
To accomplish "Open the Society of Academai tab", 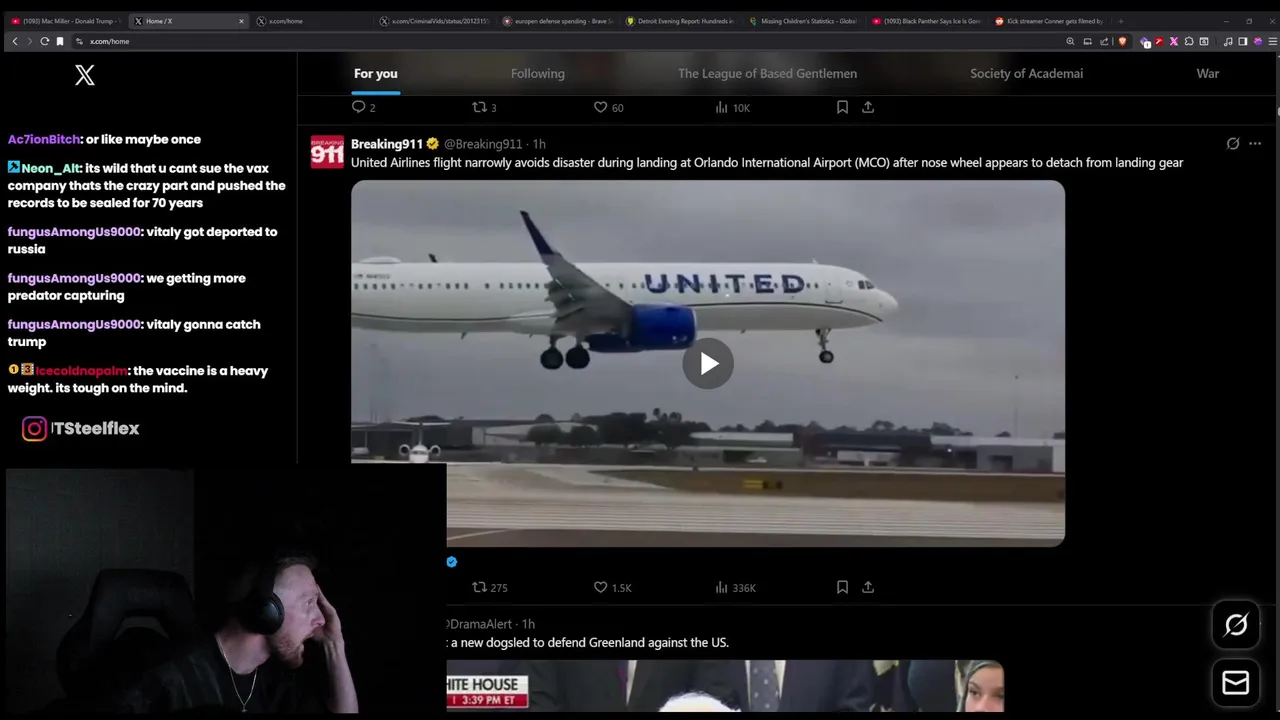I will [1026, 73].
